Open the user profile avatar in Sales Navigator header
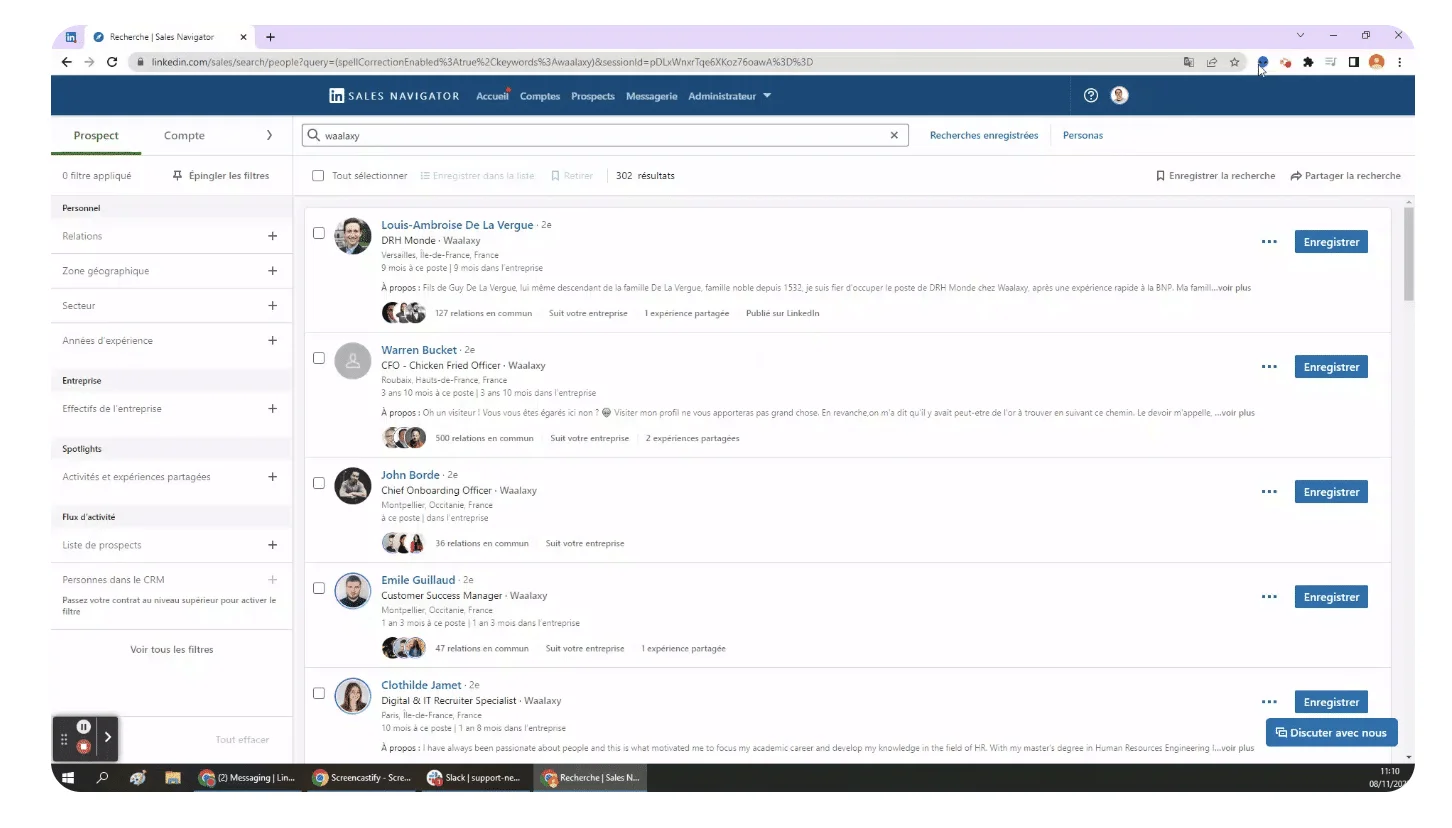The height and width of the screenshot is (828, 1452). [x=1120, y=96]
